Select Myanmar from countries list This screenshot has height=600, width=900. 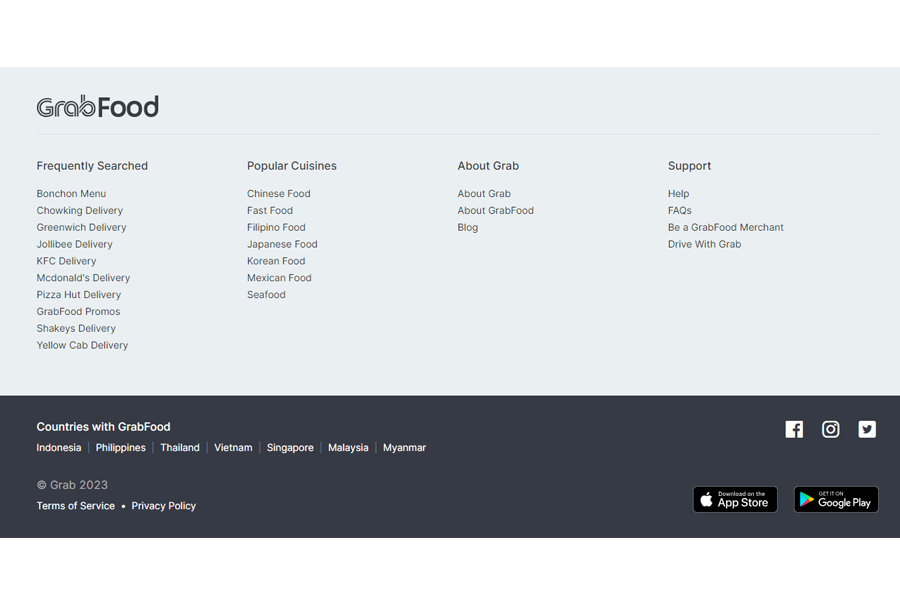404,448
